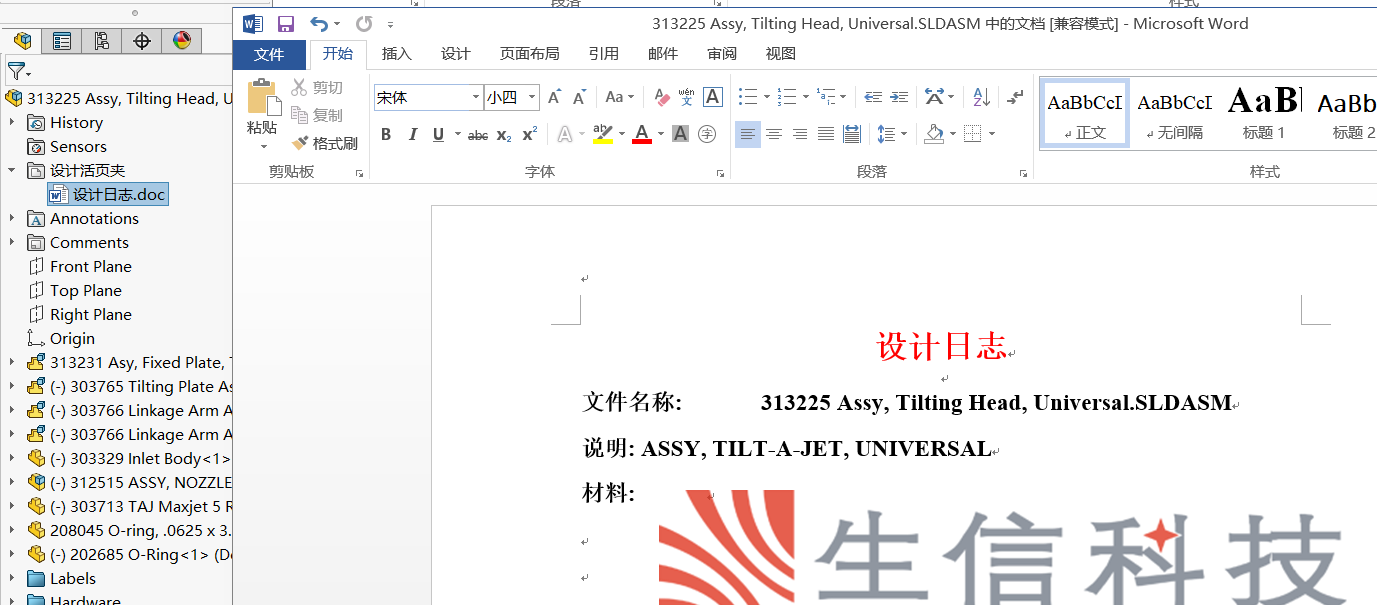Image resolution: width=1377 pixels, height=605 pixels.
Task: Center-align the paragraph
Action: [x=774, y=134]
